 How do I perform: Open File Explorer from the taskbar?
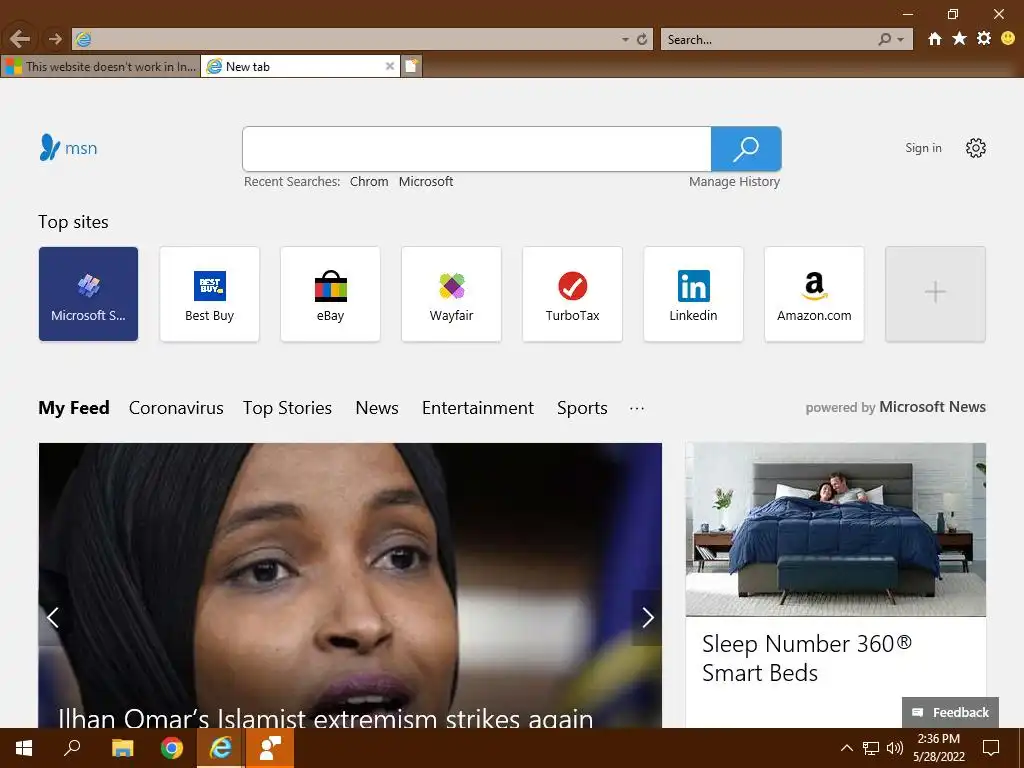(122, 748)
